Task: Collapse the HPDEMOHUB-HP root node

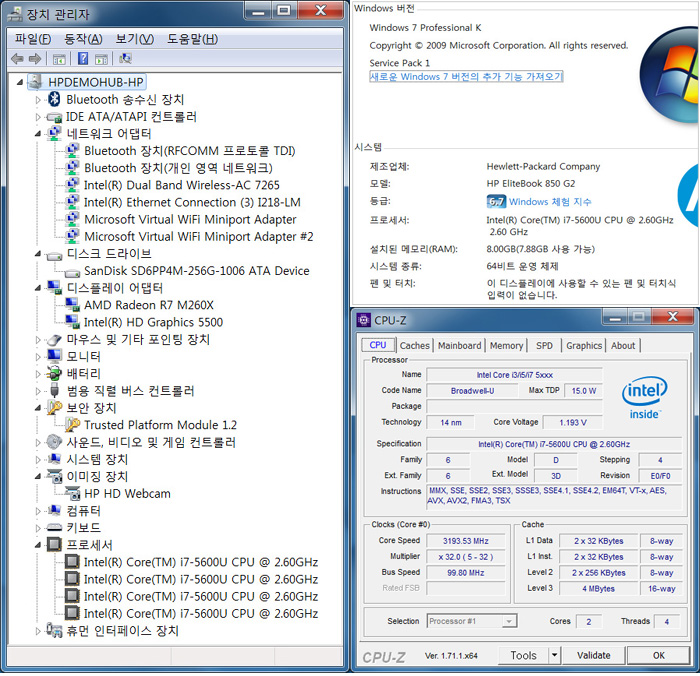Action: click(x=20, y=82)
